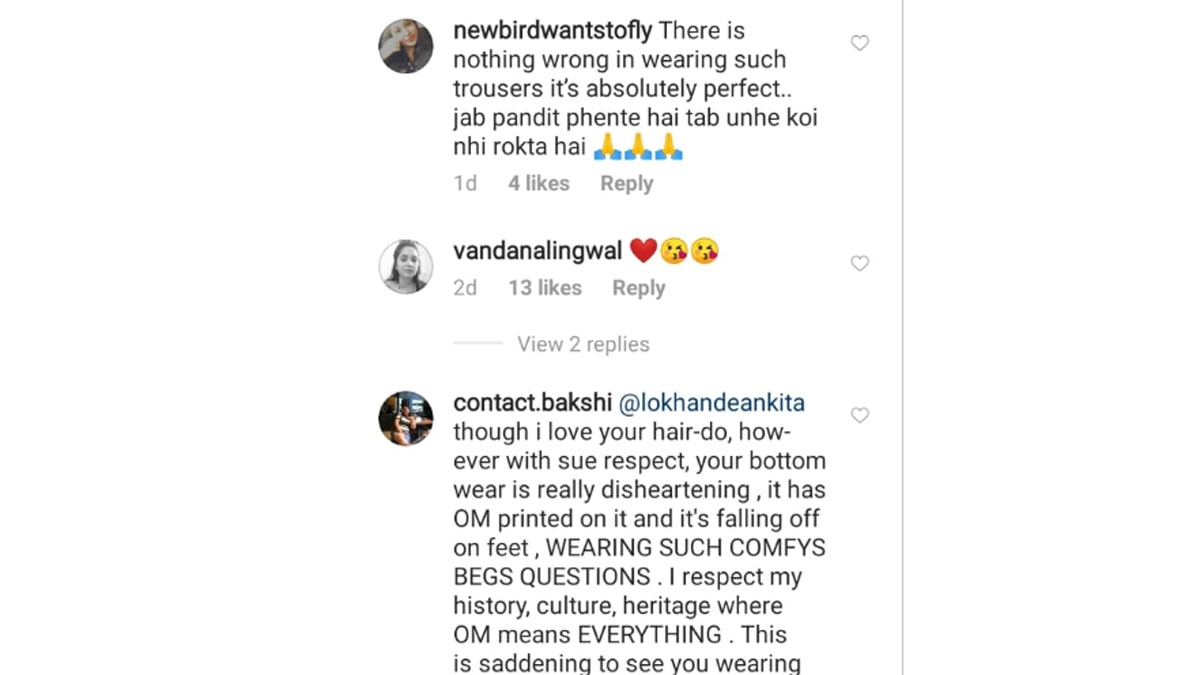This screenshot has width=1200, height=675.
Task: Like newbirdwantstofly's comment with the heart icon
Action: pyautogui.click(x=859, y=43)
